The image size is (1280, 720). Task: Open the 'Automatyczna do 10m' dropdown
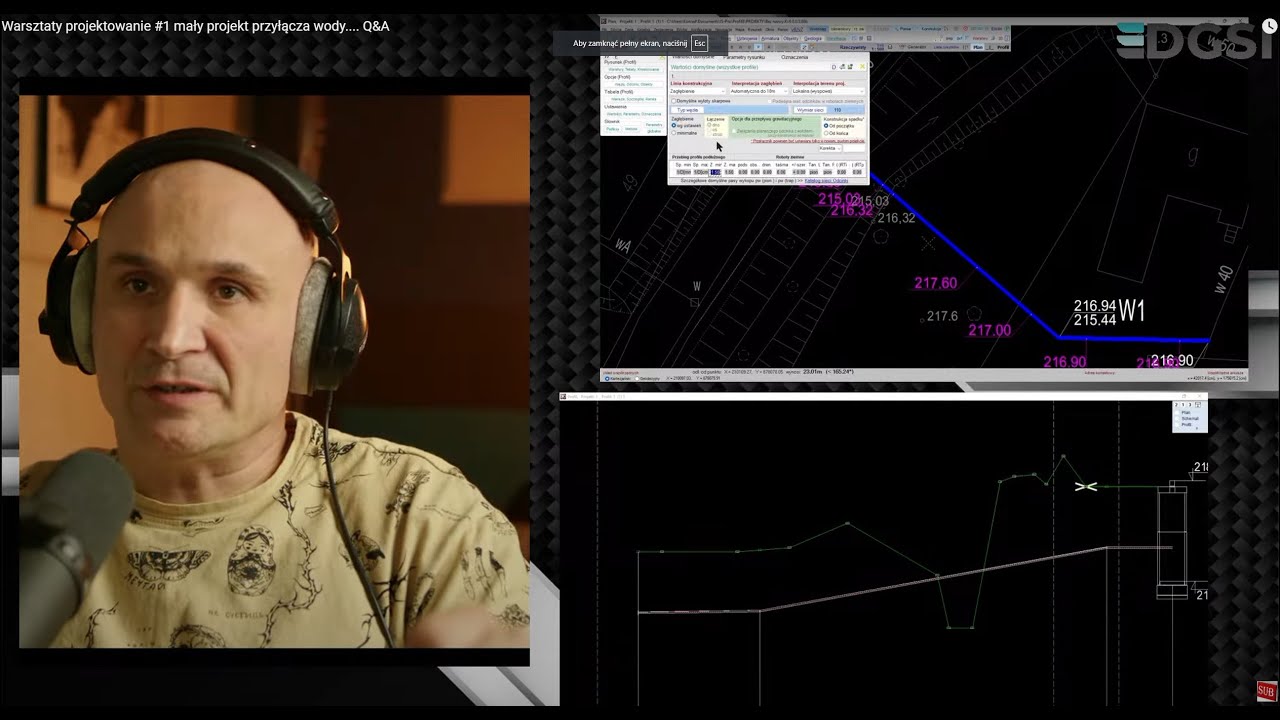759,91
